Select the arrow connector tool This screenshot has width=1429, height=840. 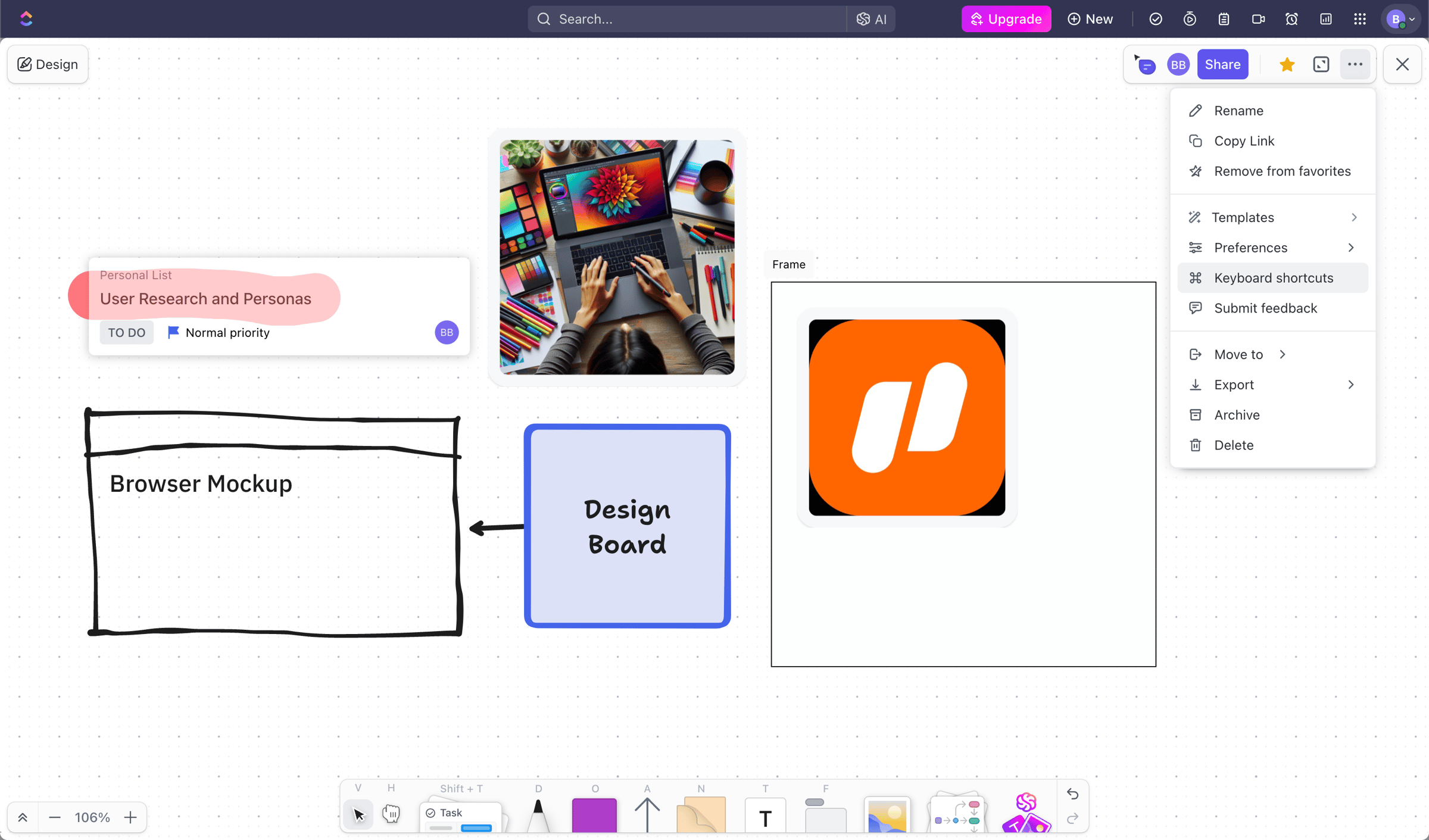pyautogui.click(x=647, y=816)
